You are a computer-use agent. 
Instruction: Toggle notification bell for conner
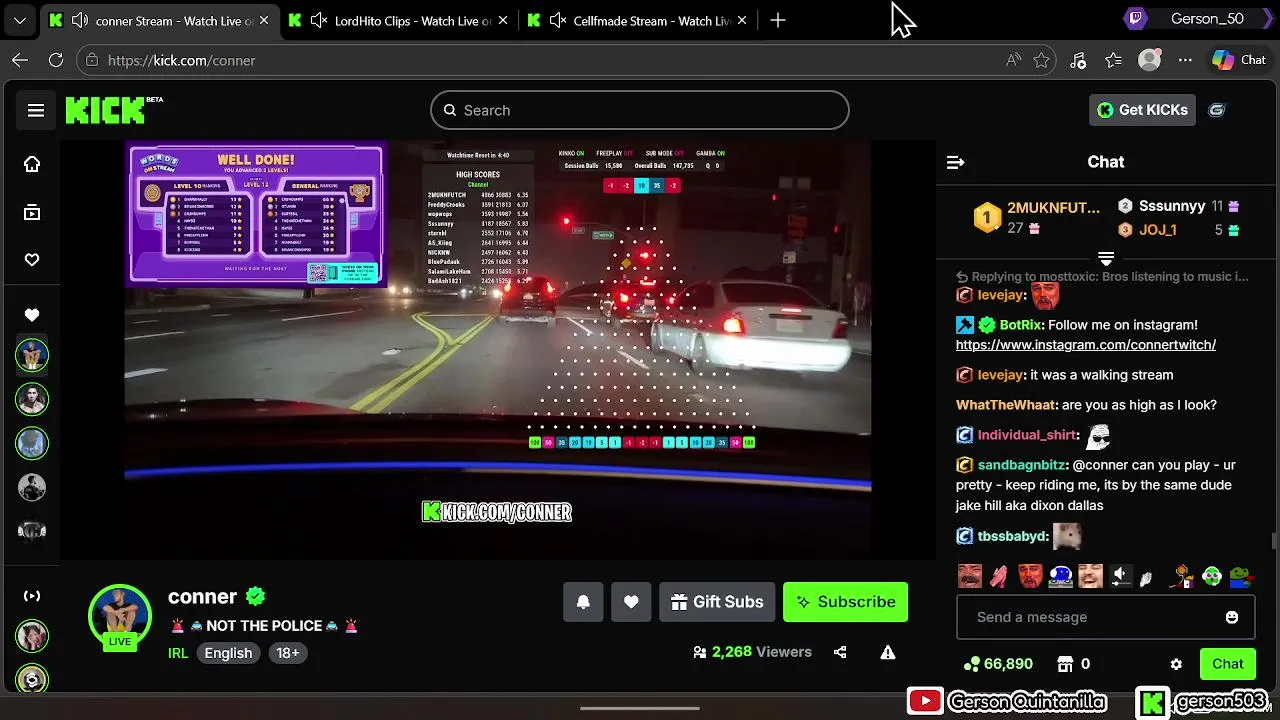[583, 602]
